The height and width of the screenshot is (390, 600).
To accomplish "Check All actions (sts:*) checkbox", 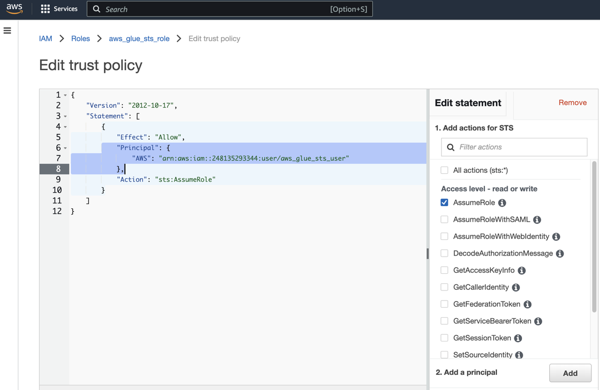I will (444, 170).
